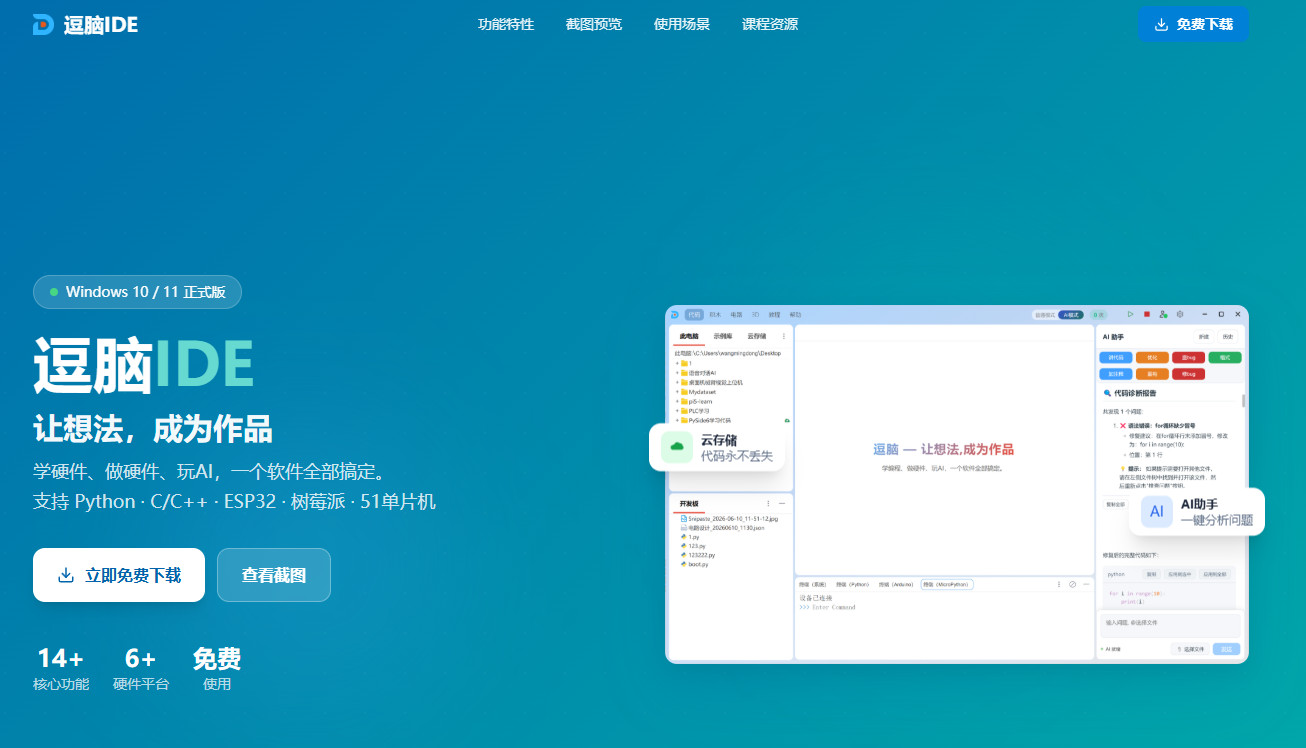Click the blue 讲代码 button in AI 助手
The height and width of the screenshot is (748, 1306).
point(1116,357)
